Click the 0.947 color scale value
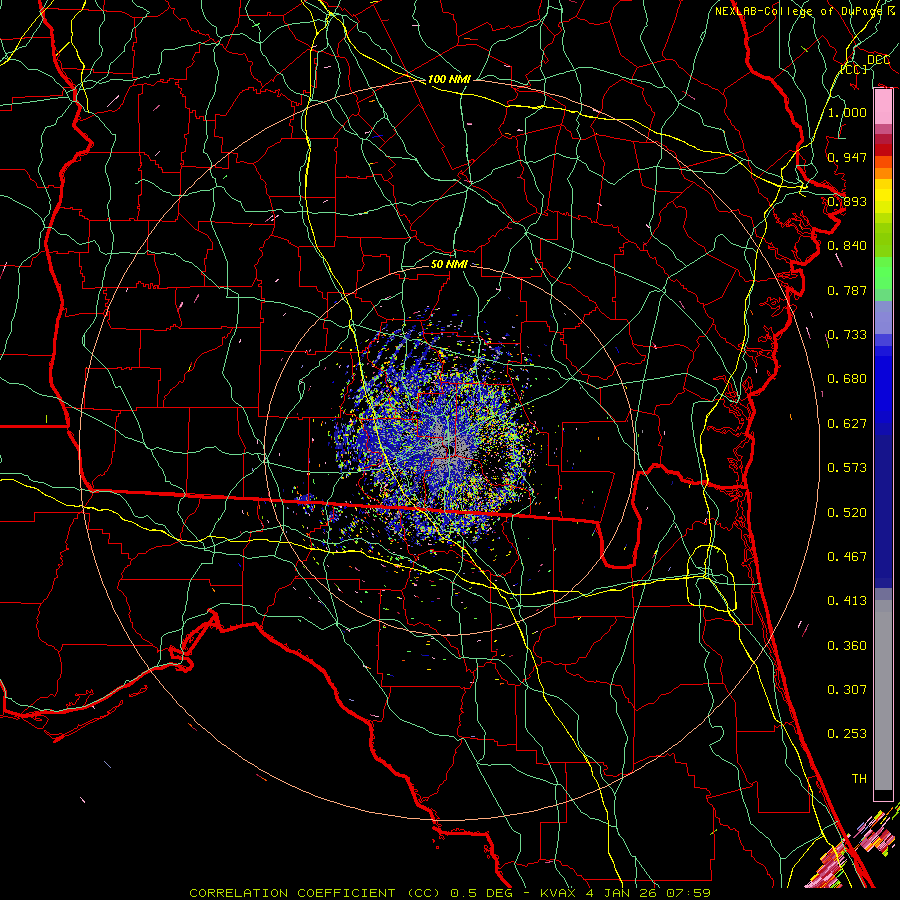The image size is (900, 900). click(x=847, y=157)
